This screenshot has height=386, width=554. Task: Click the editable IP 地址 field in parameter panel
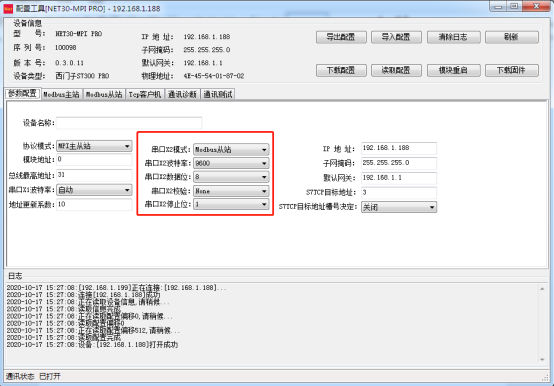click(x=399, y=148)
